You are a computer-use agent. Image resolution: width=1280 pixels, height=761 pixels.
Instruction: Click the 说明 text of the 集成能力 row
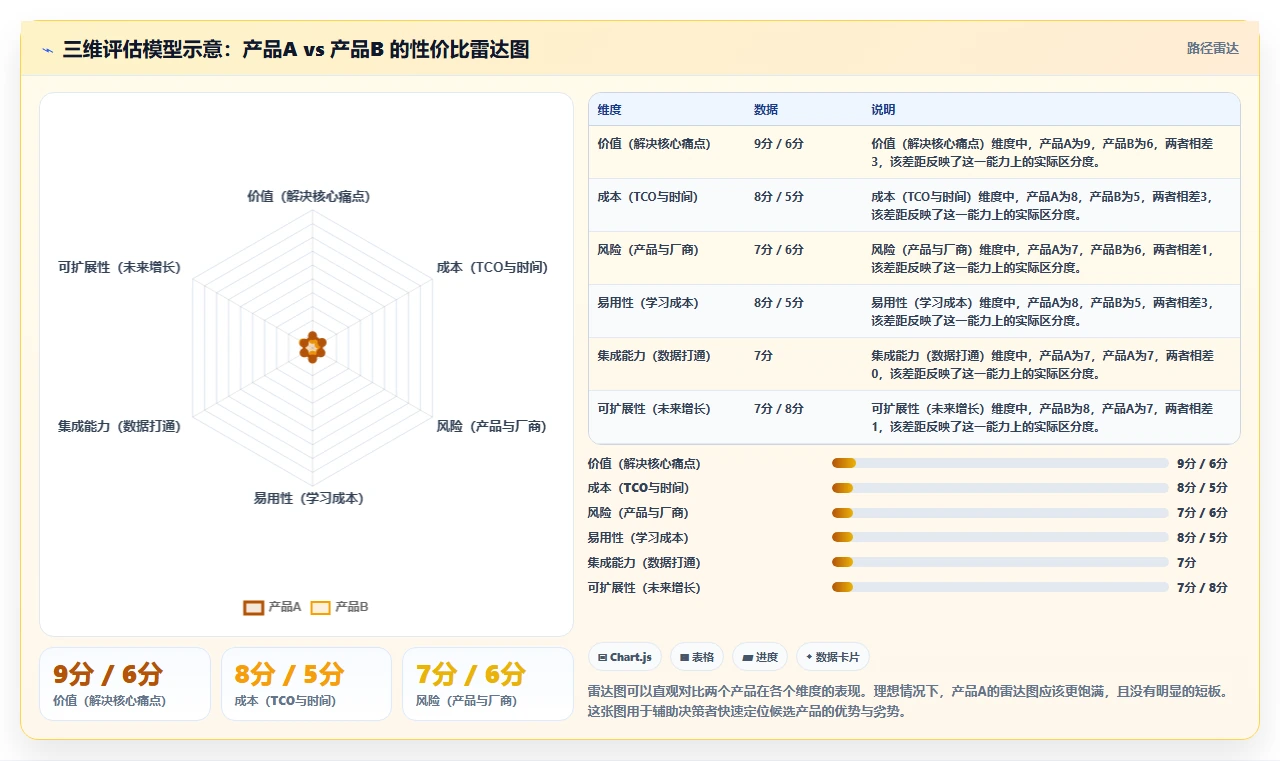coord(1042,365)
